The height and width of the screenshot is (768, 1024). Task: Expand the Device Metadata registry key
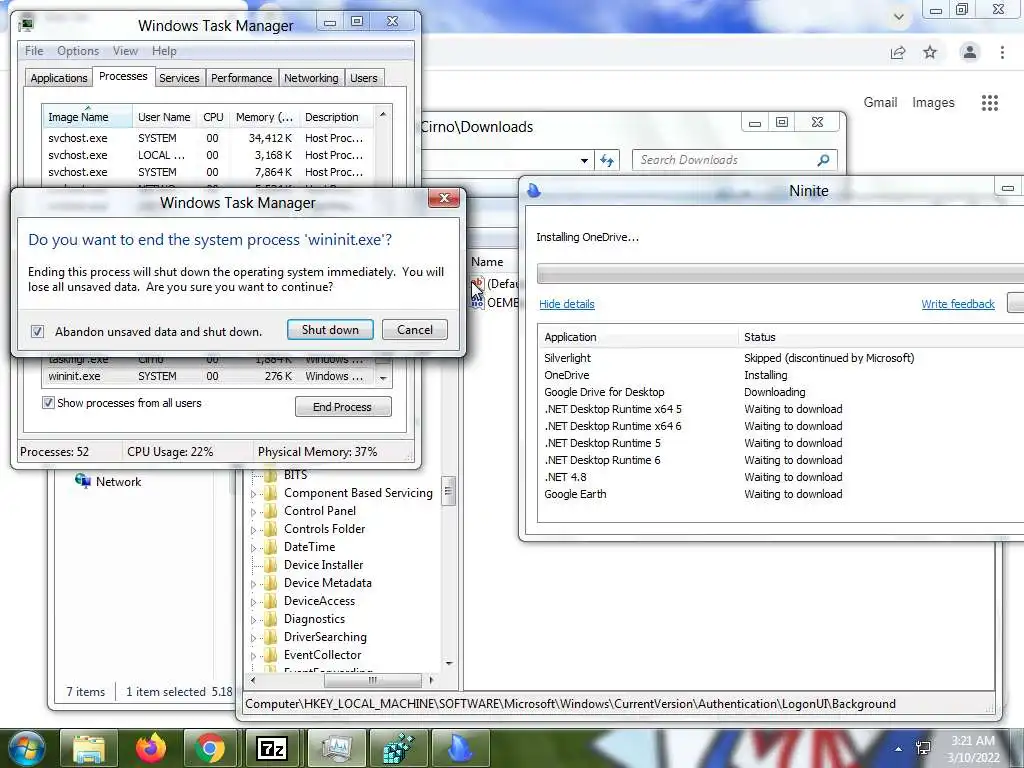pyautogui.click(x=253, y=584)
